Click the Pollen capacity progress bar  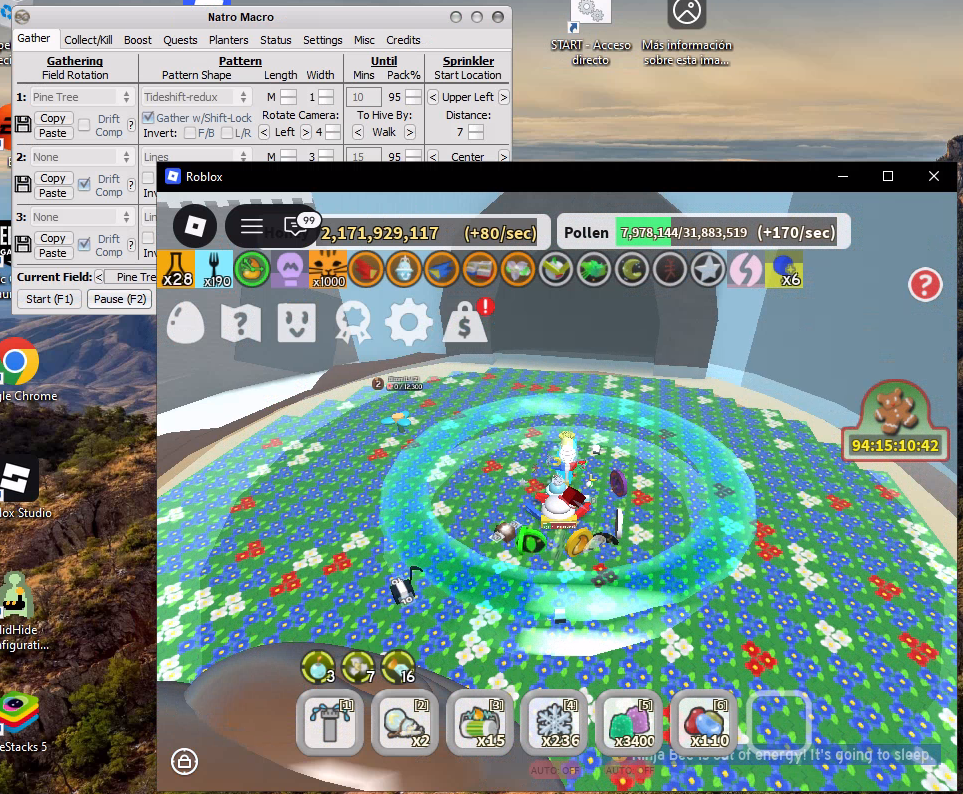tap(726, 233)
